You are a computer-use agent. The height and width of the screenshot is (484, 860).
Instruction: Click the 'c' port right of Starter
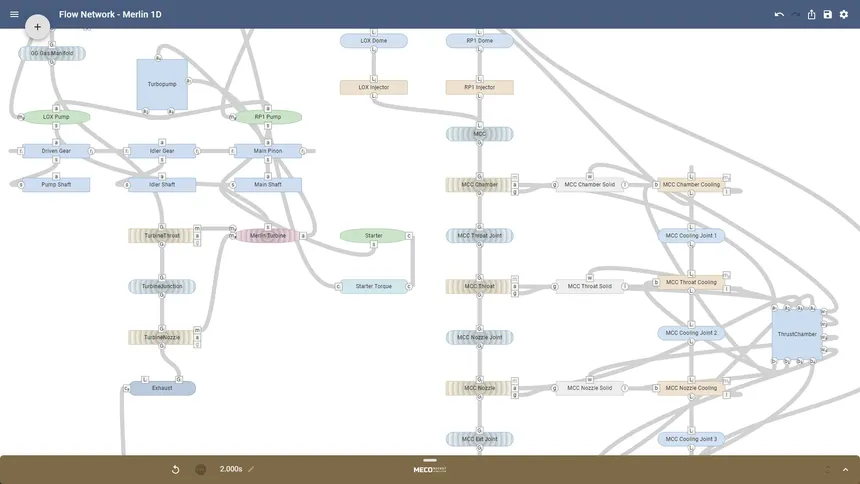click(x=409, y=235)
